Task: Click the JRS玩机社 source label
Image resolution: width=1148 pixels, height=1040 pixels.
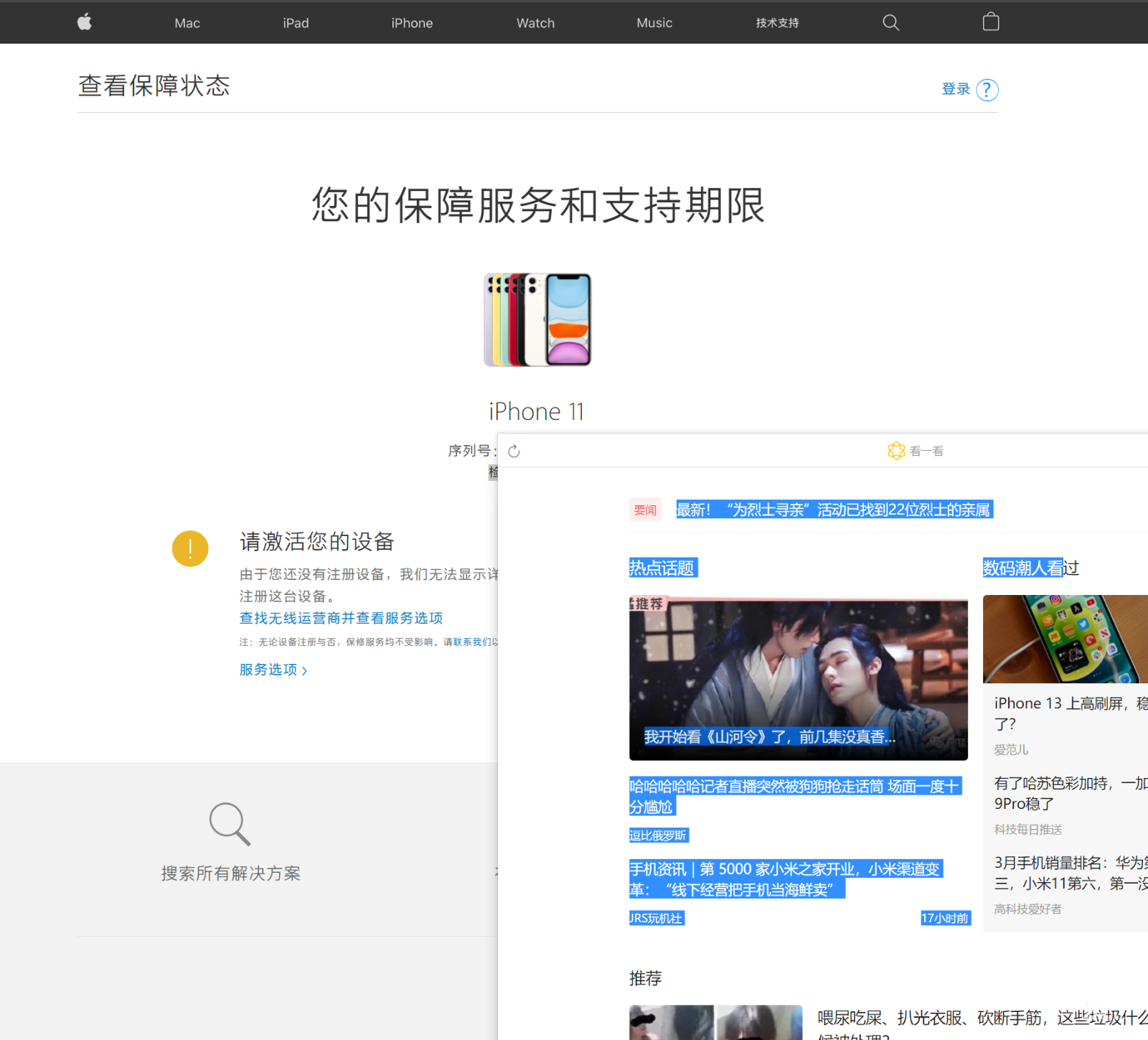Action: pos(657,918)
